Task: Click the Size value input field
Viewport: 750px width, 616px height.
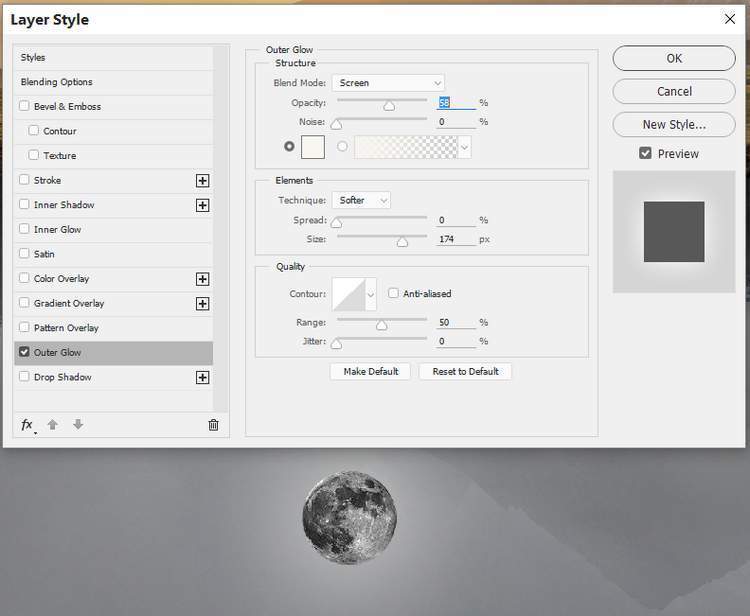Action: tap(455, 240)
